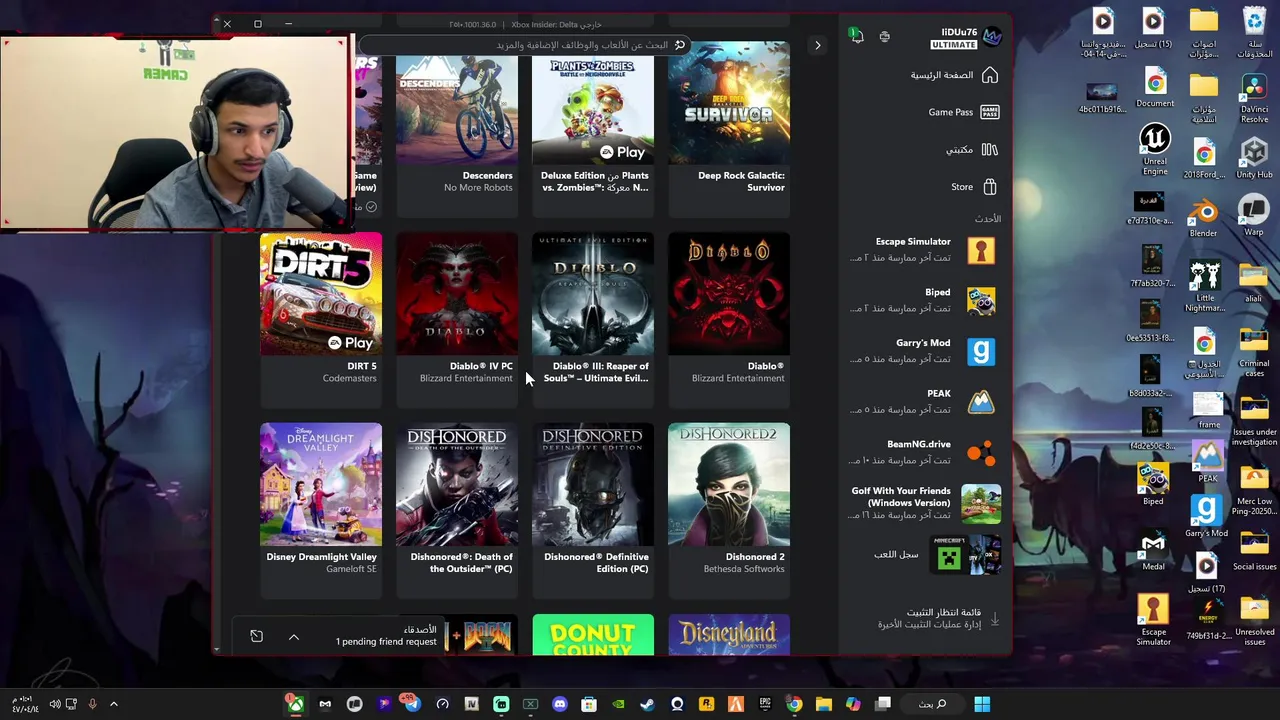Click the print/cloud icon beside notifications bell
This screenshot has width=1280, height=720.
click(885, 37)
